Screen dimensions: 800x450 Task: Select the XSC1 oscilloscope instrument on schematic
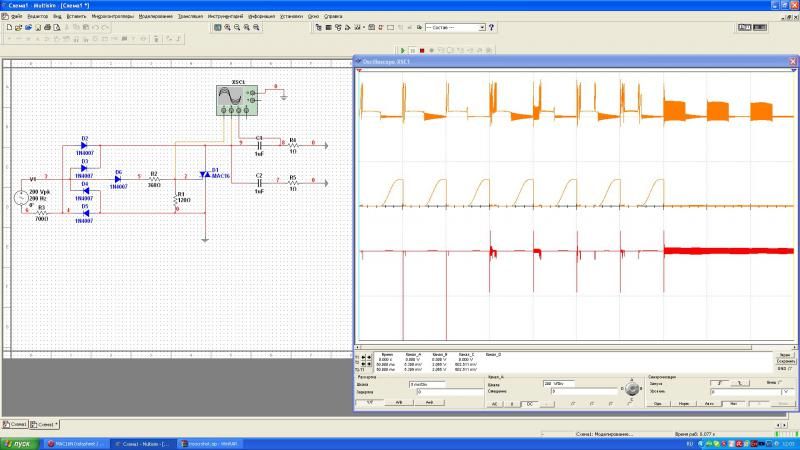tap(230, 98)
